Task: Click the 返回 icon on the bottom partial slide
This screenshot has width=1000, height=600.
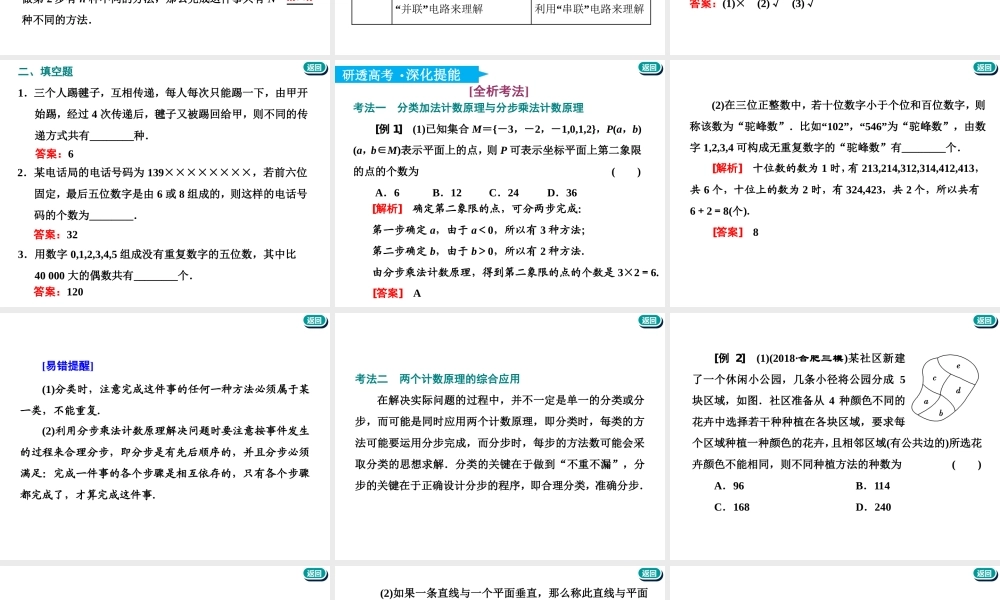Action: [x=651, y=573]
